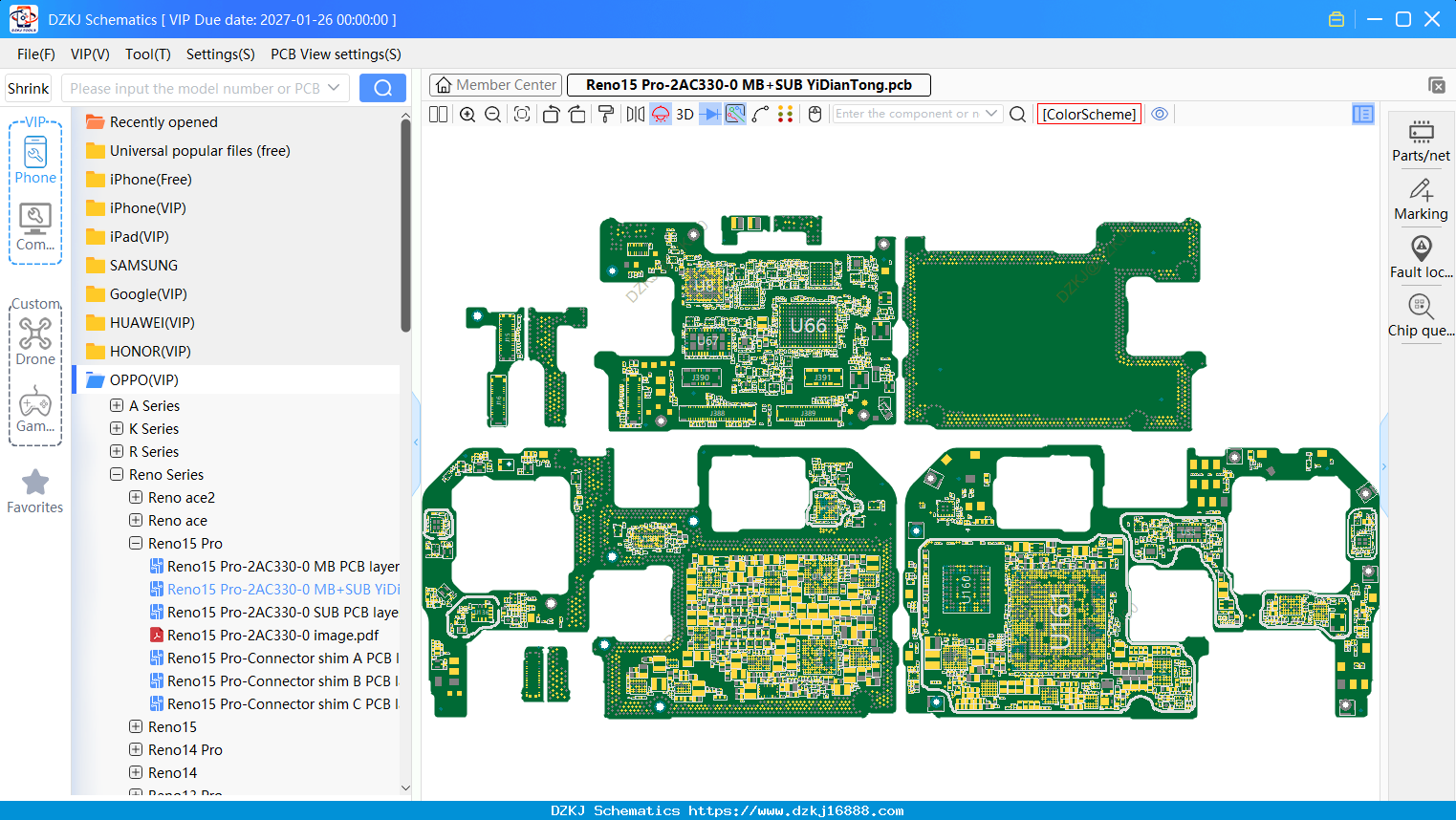
Task: Search for the entered component
Action: pos(1018,114)
